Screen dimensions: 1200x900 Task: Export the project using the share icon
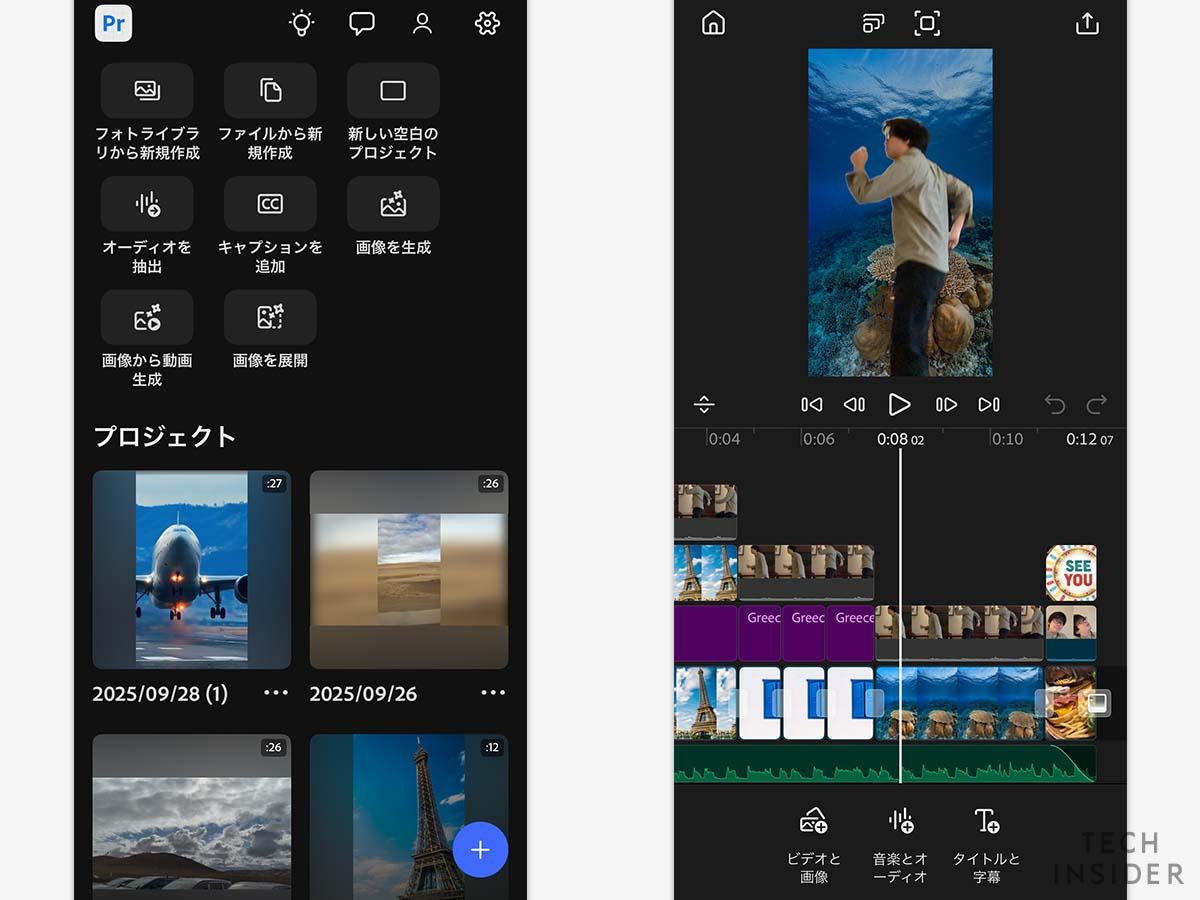[x=1086, y=23]
